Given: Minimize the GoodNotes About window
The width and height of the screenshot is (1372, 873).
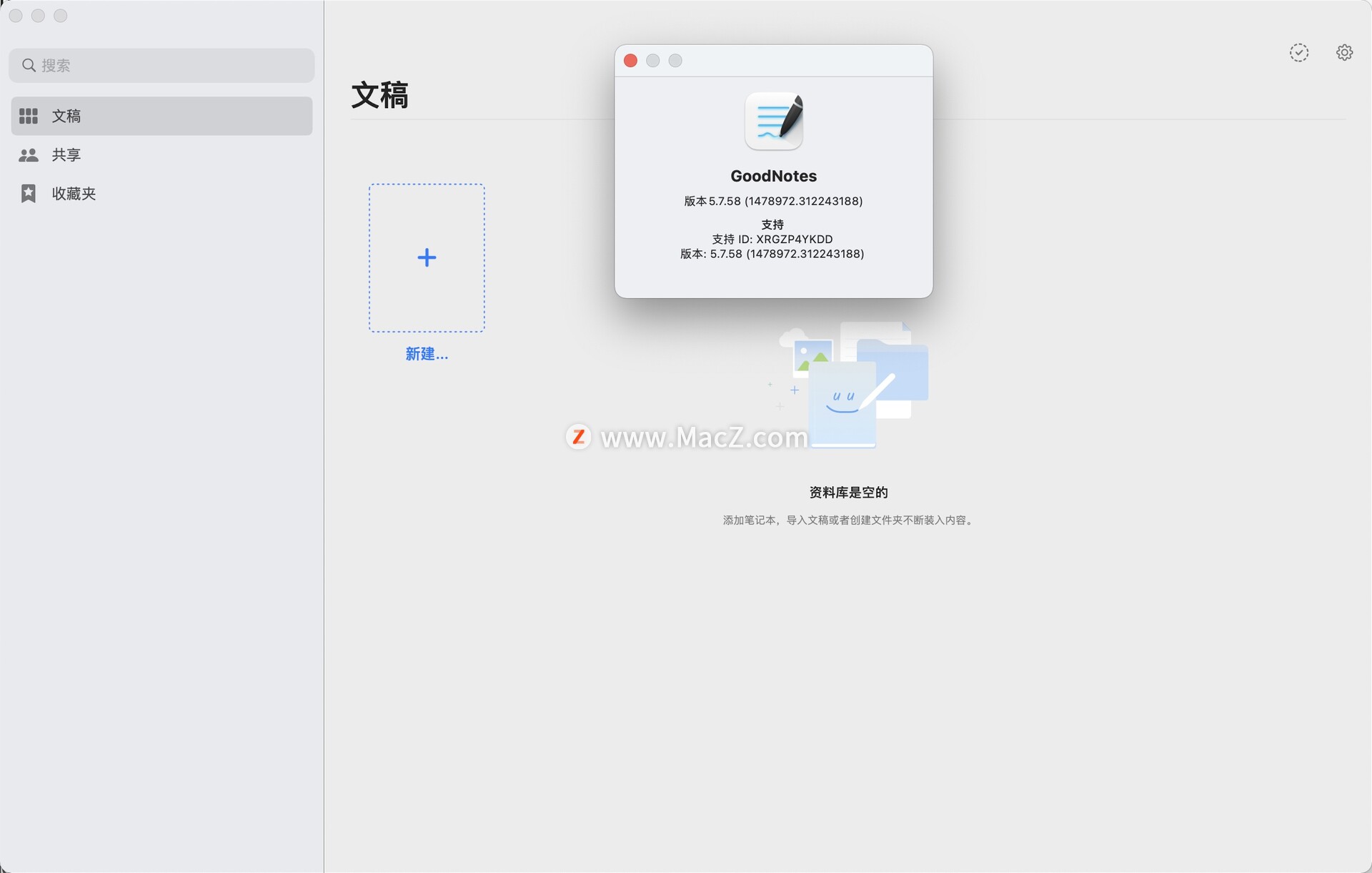Looking at the screenshot, I should (x=652, y=61).
